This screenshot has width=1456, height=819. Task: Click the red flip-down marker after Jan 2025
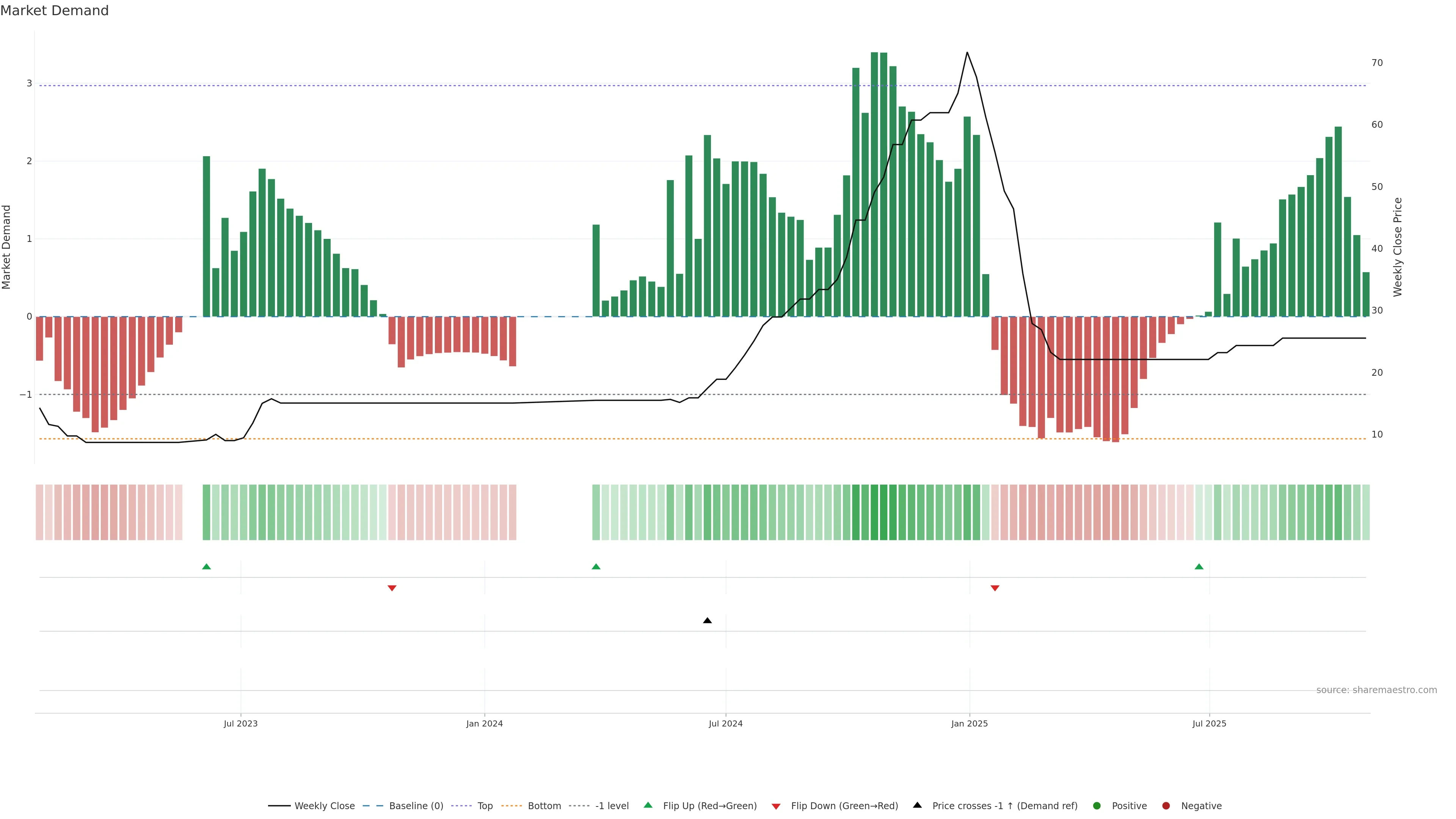point(995,588)
